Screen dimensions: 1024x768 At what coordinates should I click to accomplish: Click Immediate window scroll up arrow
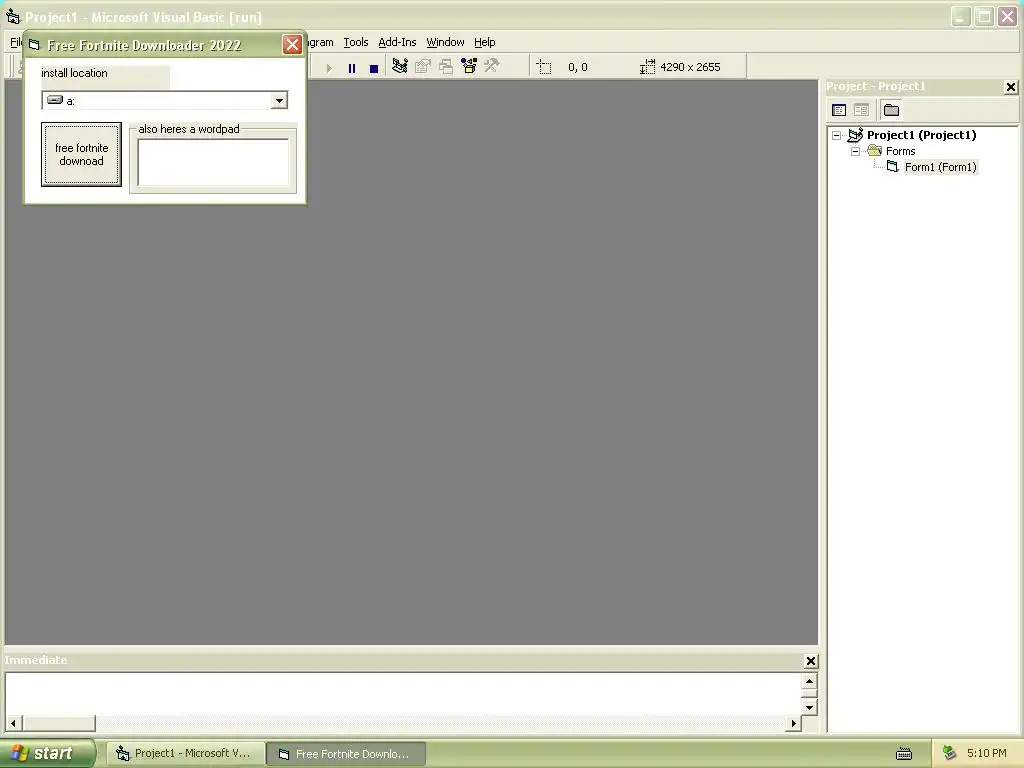[809, 681]
